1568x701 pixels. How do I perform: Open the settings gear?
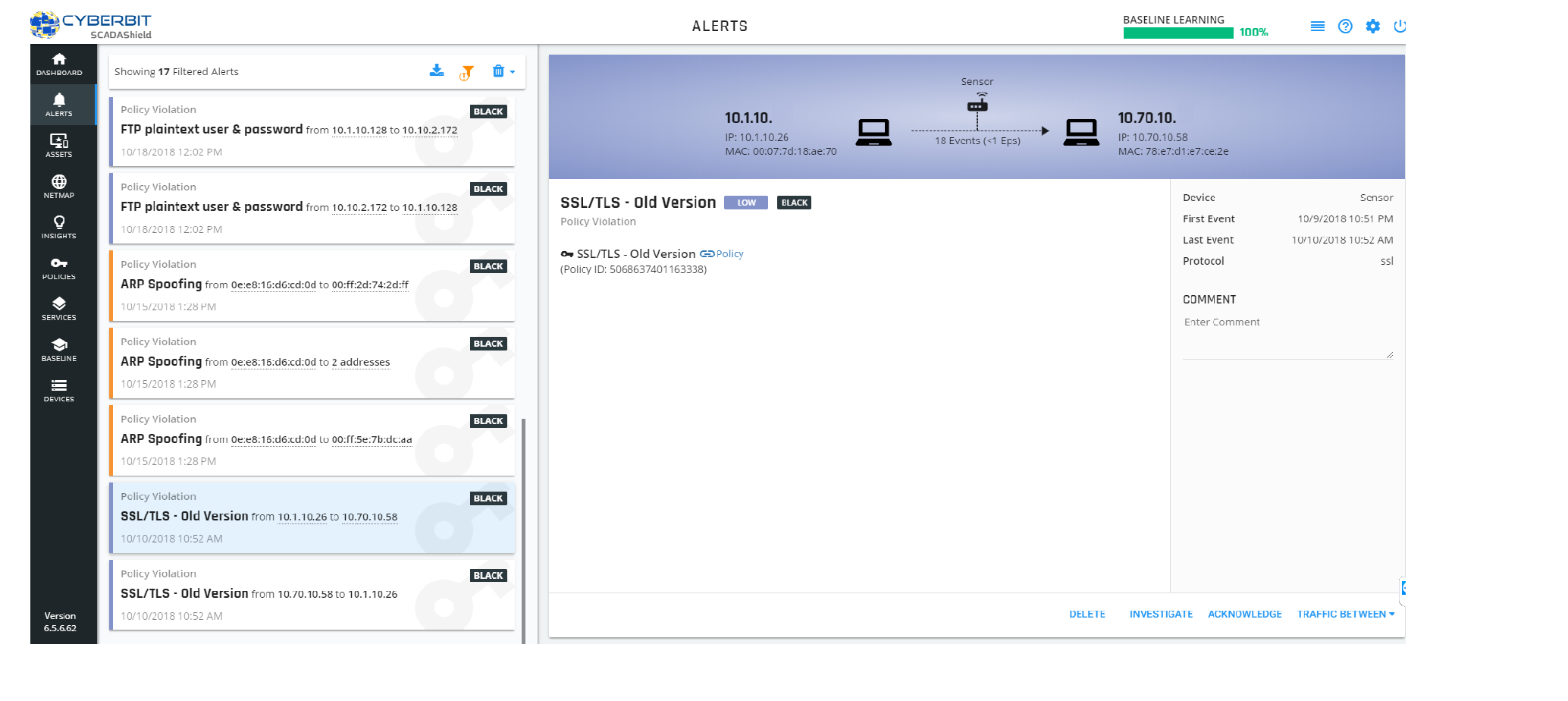[1372, 26]
